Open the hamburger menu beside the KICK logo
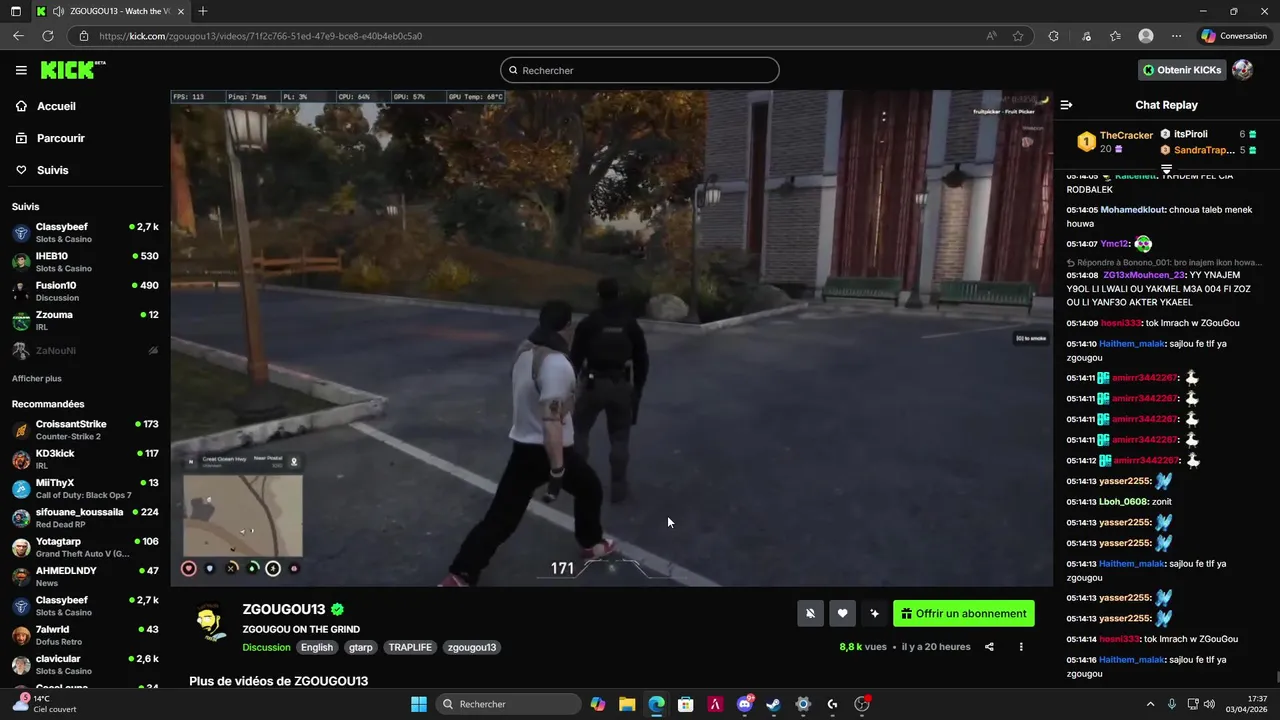1280x720 pixels. click(21, 70)
